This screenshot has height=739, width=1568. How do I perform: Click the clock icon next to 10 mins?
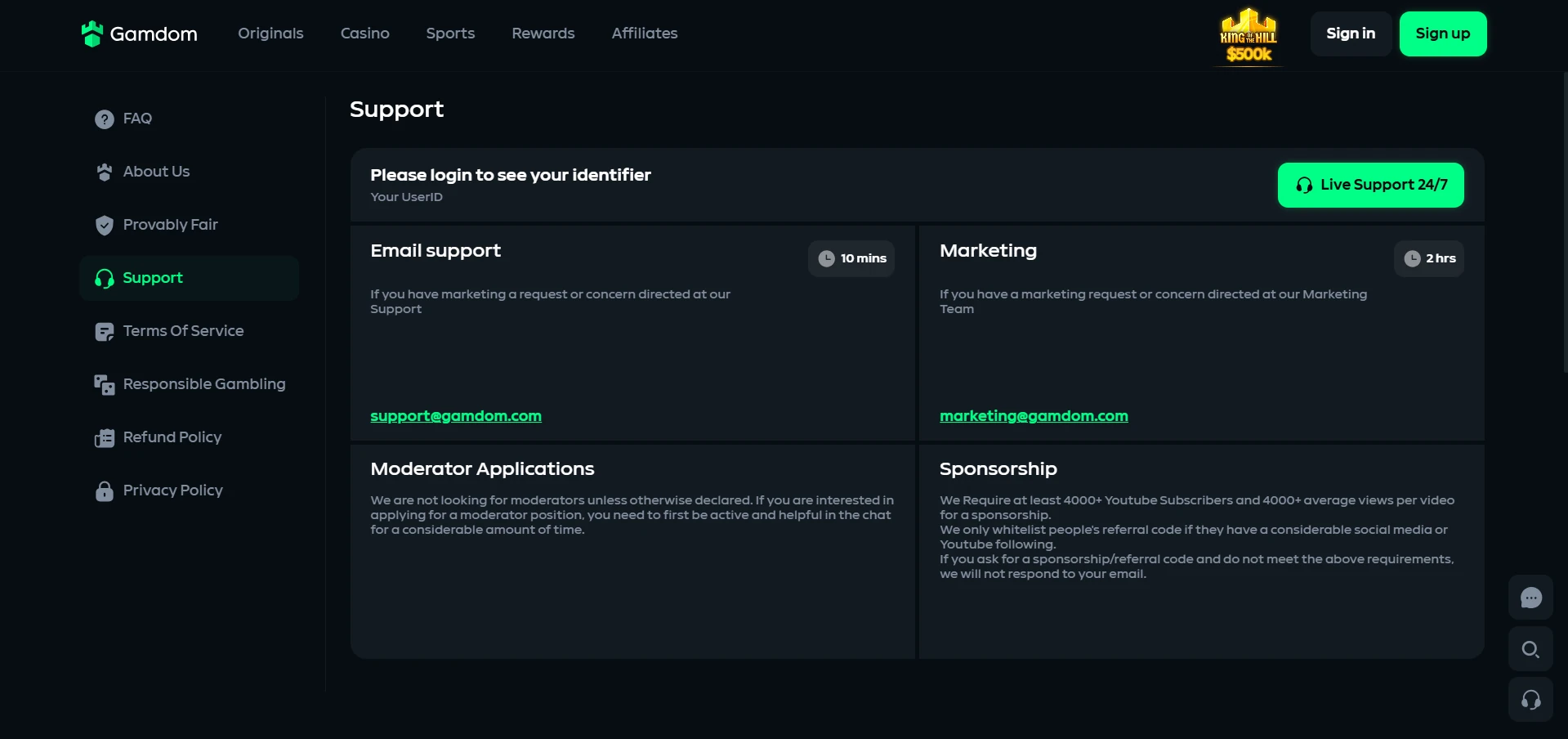[x=827, y=258]
